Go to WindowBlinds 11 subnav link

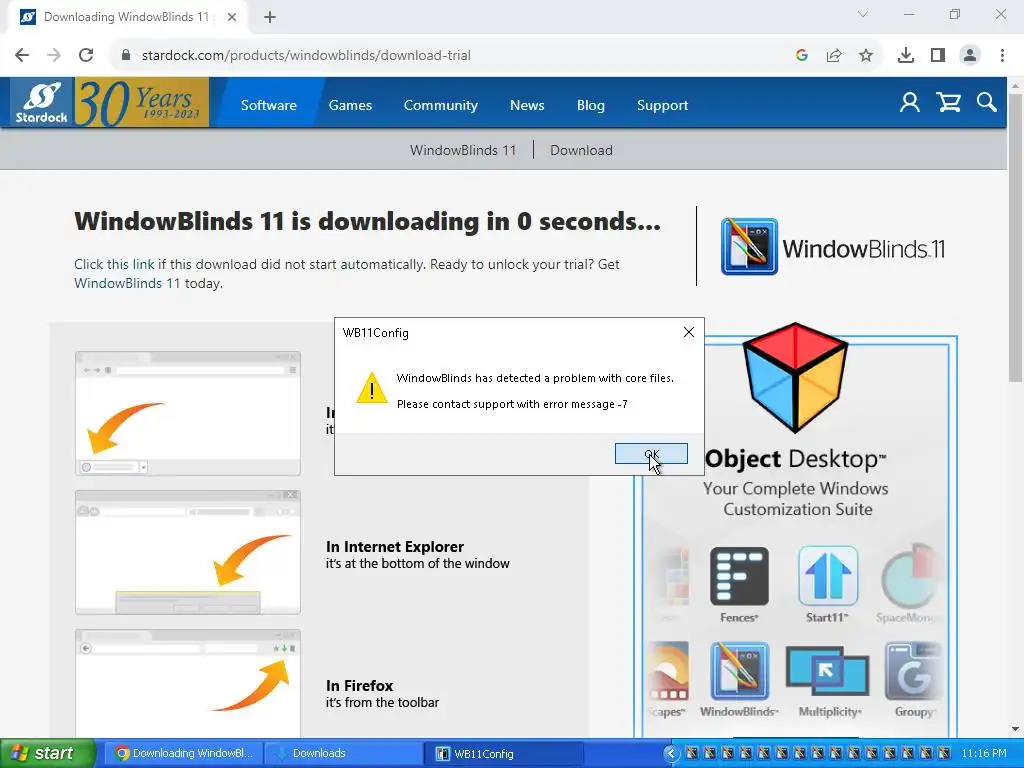click(x=462, y=150)
